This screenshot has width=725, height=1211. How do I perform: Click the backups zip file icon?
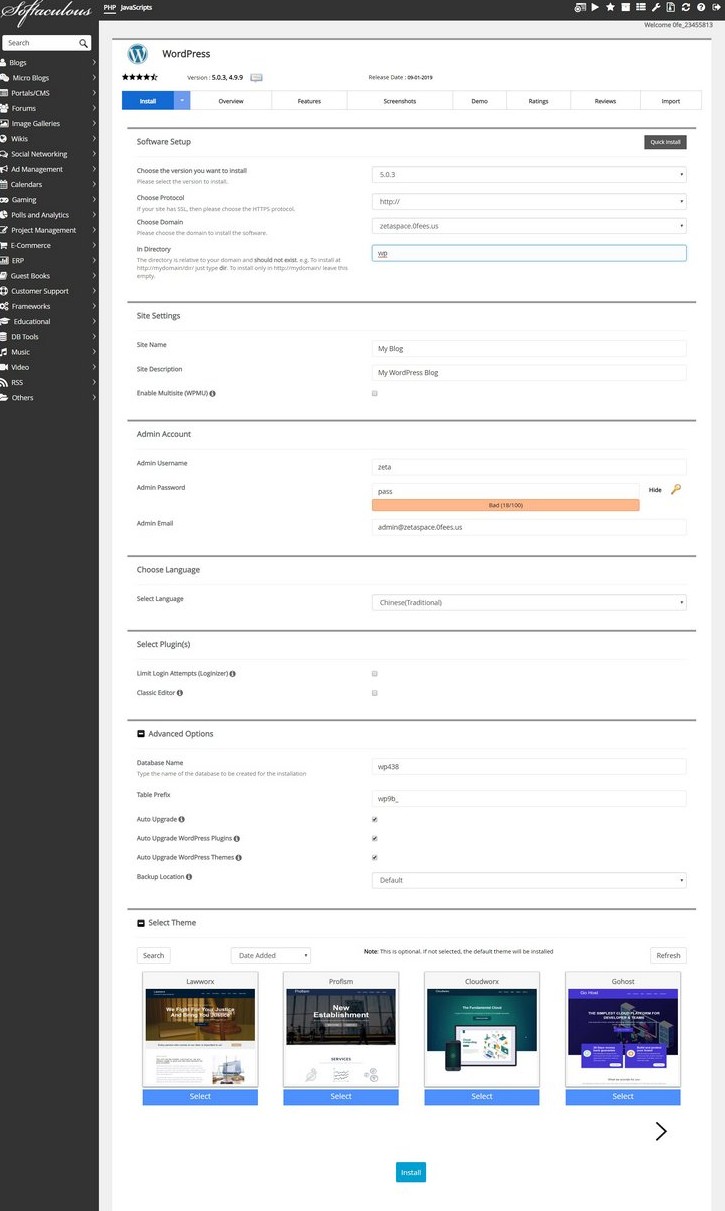coord(671,7)
